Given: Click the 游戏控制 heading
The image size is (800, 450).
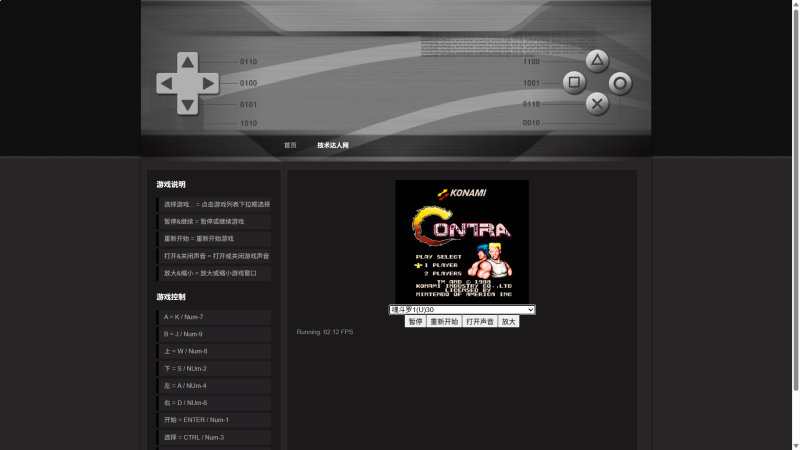Looking at the screenshot, I should coord(171,297).
